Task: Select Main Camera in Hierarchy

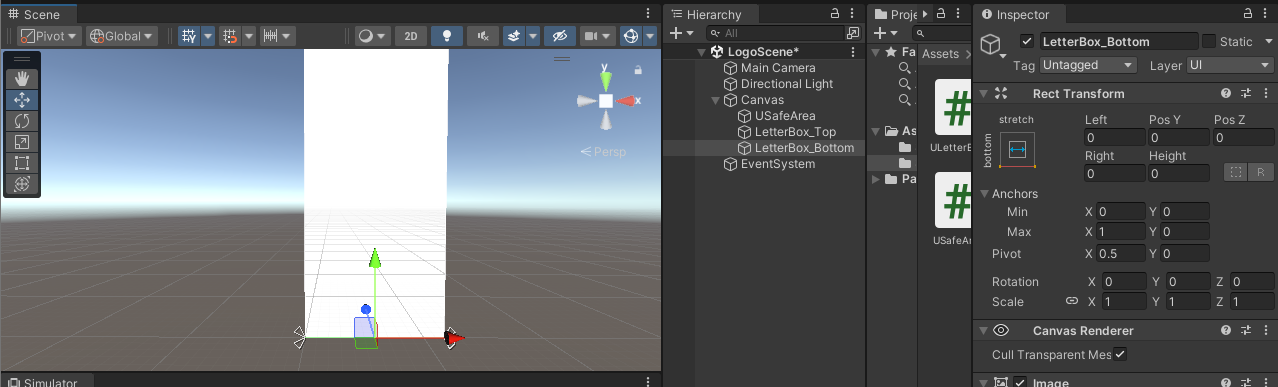Action: (x=778, y=68)
